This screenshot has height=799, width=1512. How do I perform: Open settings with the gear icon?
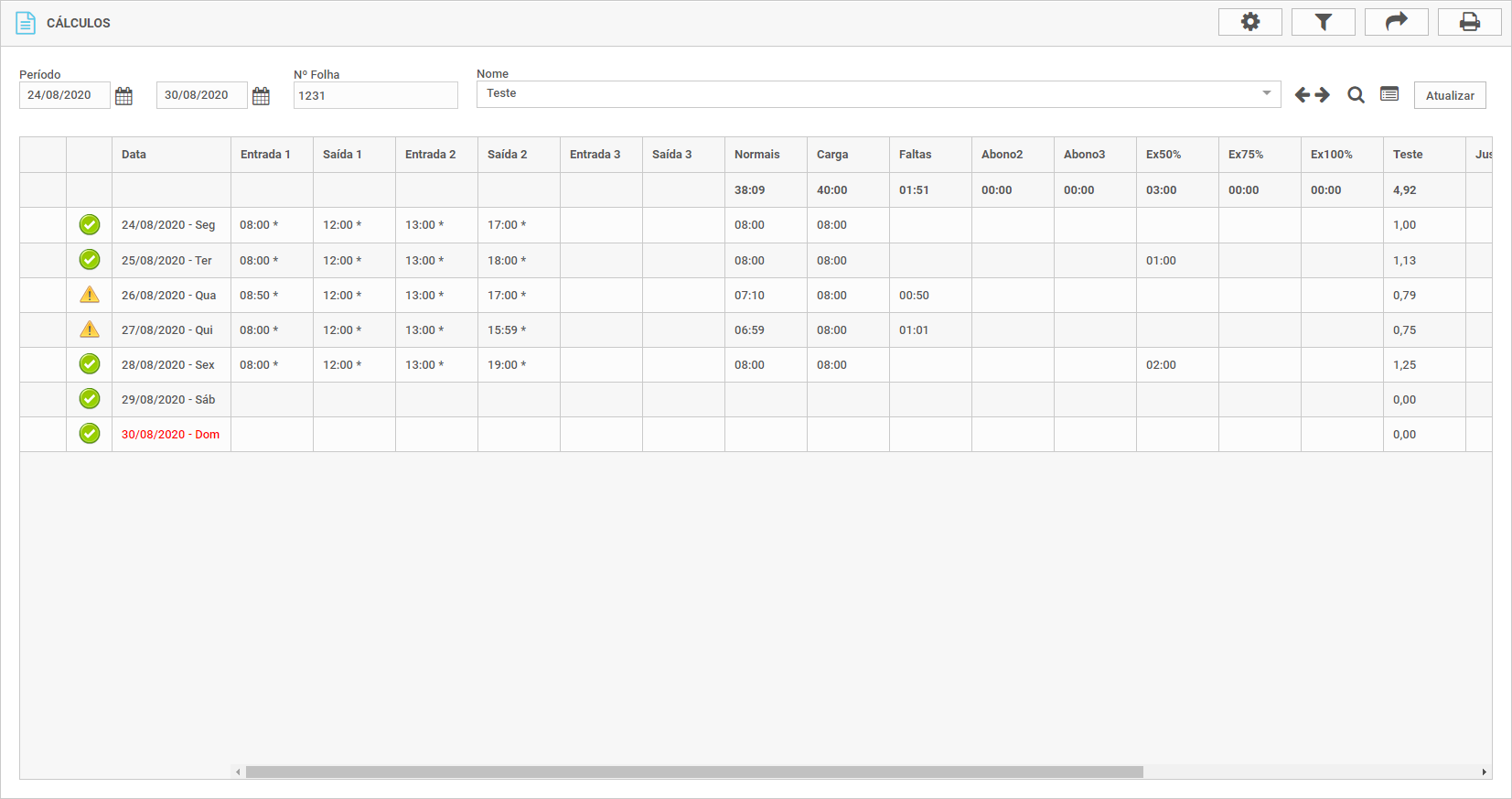pos(1249,22)
